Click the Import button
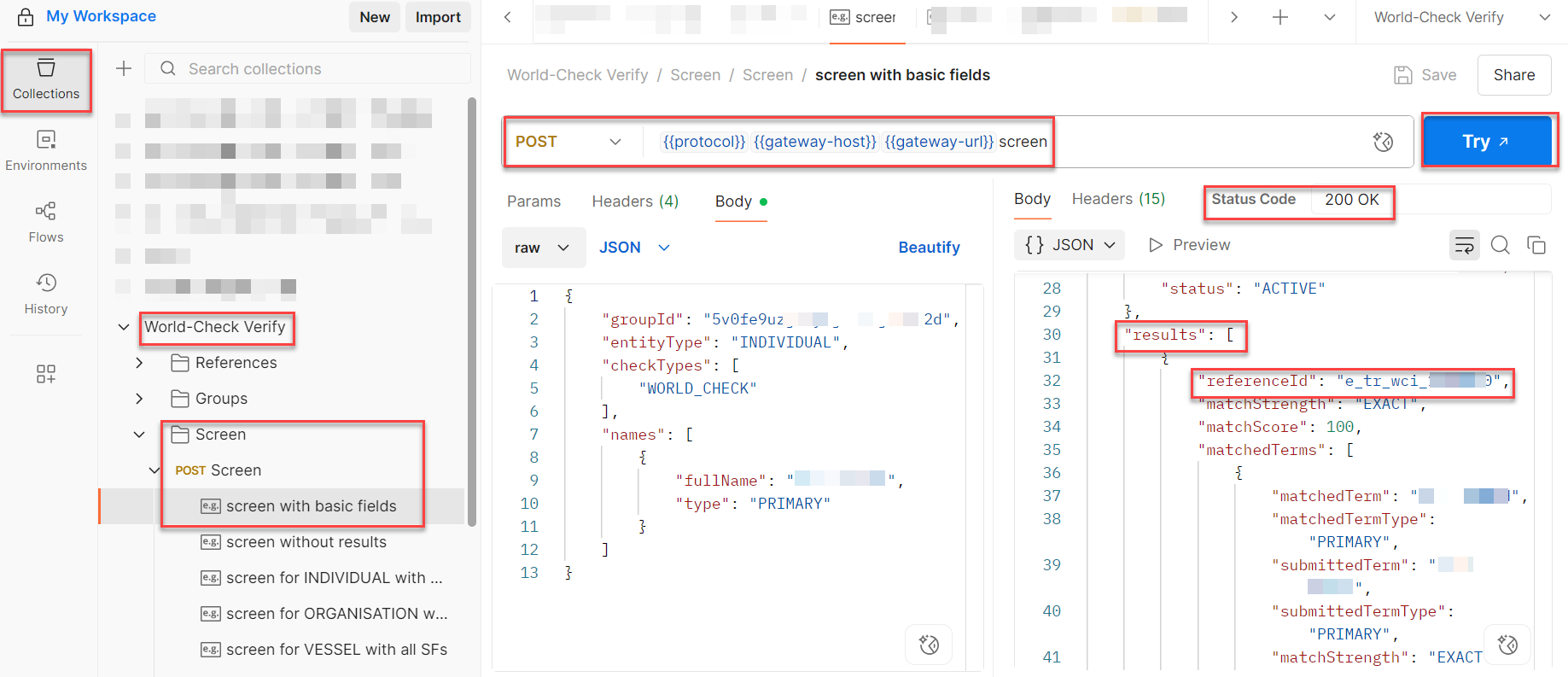The height and width of the screenshot is (677, 1568). pos(438,17)
